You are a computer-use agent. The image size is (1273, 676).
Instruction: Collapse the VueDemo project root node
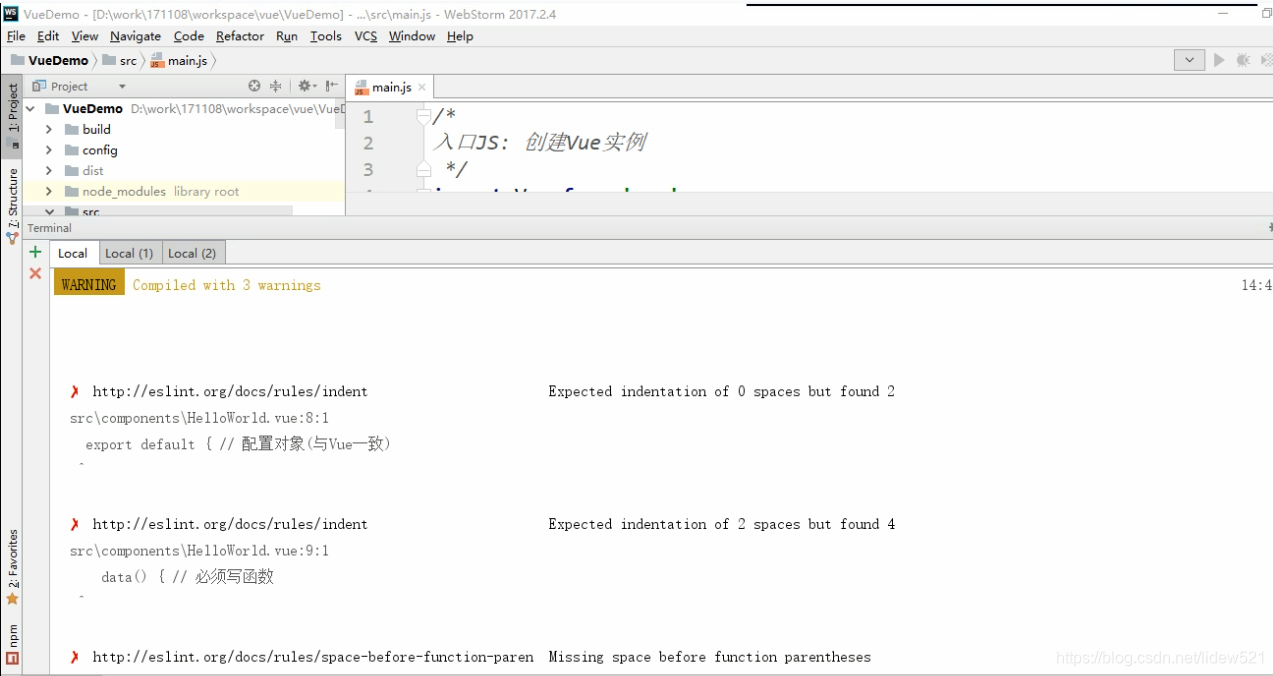pos(30,108)
